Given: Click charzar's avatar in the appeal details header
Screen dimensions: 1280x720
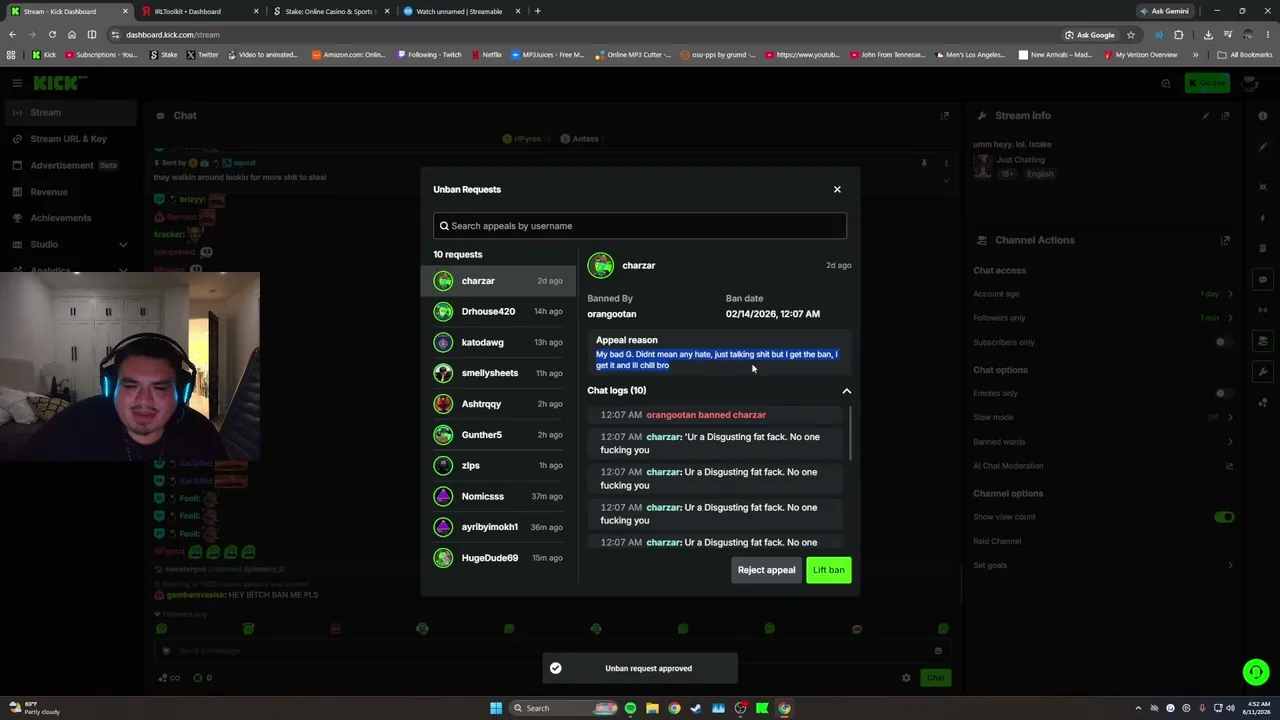Looking at the screenshot, I should [601, 265].
